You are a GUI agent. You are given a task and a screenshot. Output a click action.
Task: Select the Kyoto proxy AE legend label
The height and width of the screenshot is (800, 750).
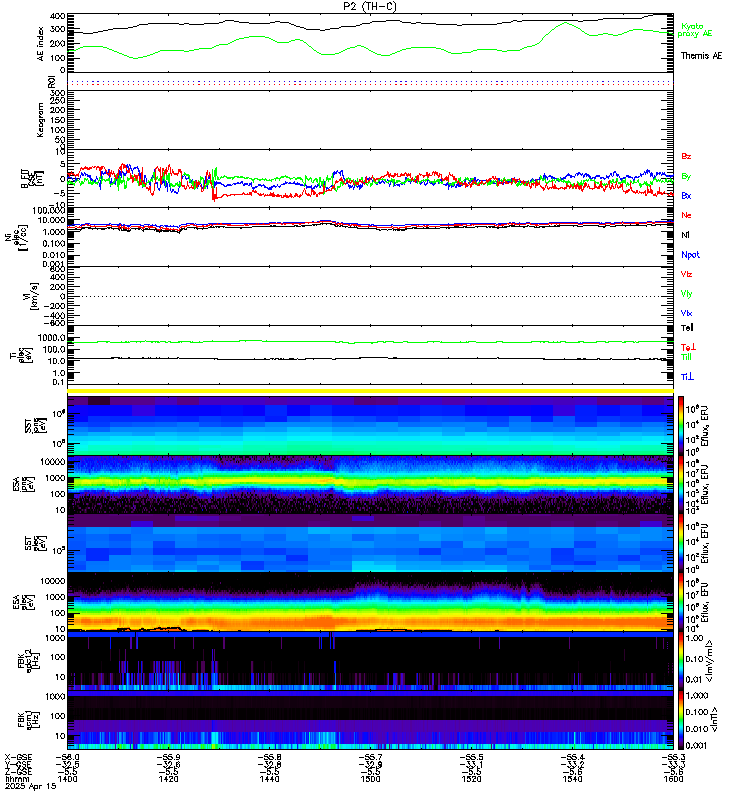click(x=694, y=30)
